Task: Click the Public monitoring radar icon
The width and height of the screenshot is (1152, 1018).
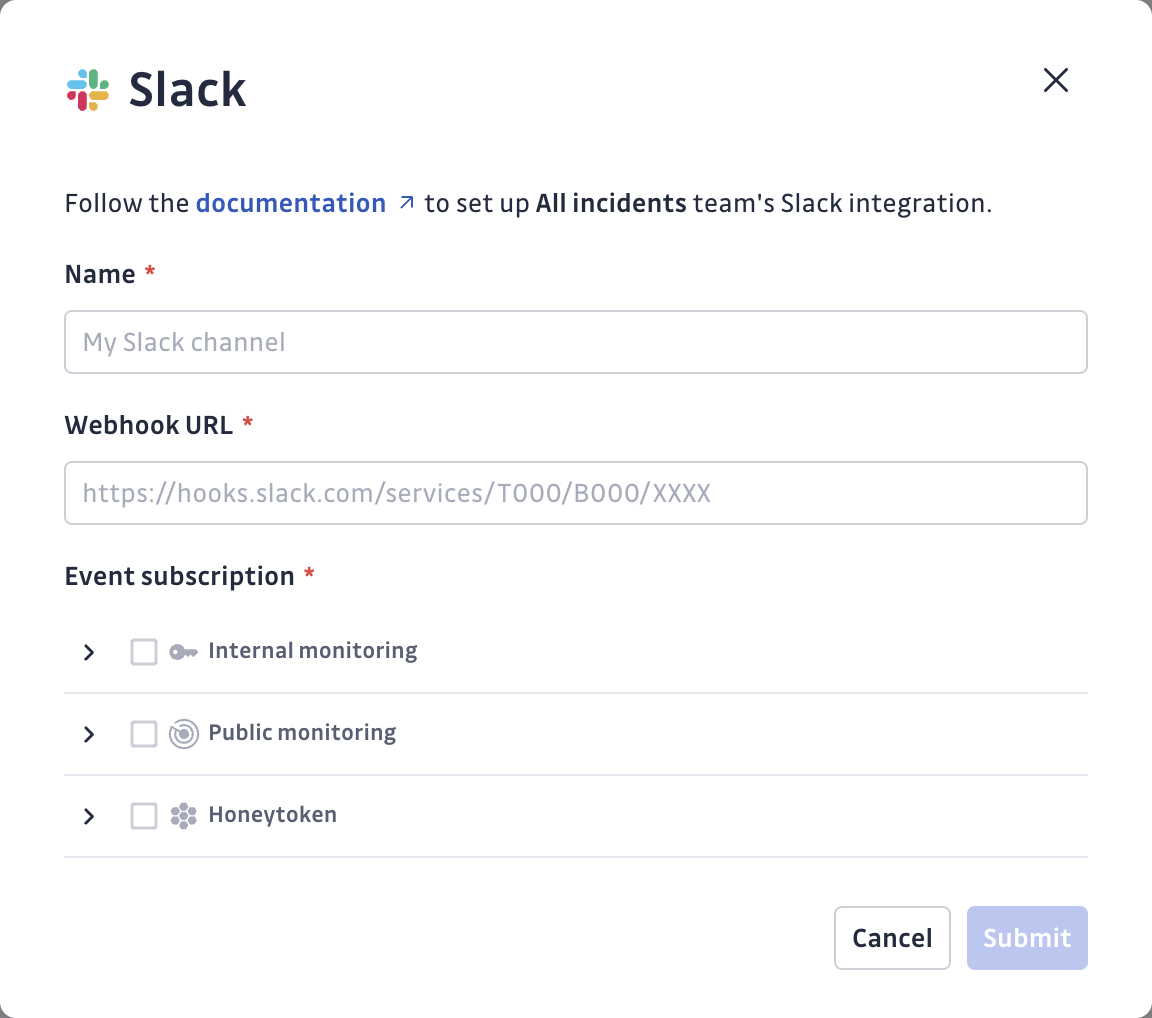Action: pos(183,734)
